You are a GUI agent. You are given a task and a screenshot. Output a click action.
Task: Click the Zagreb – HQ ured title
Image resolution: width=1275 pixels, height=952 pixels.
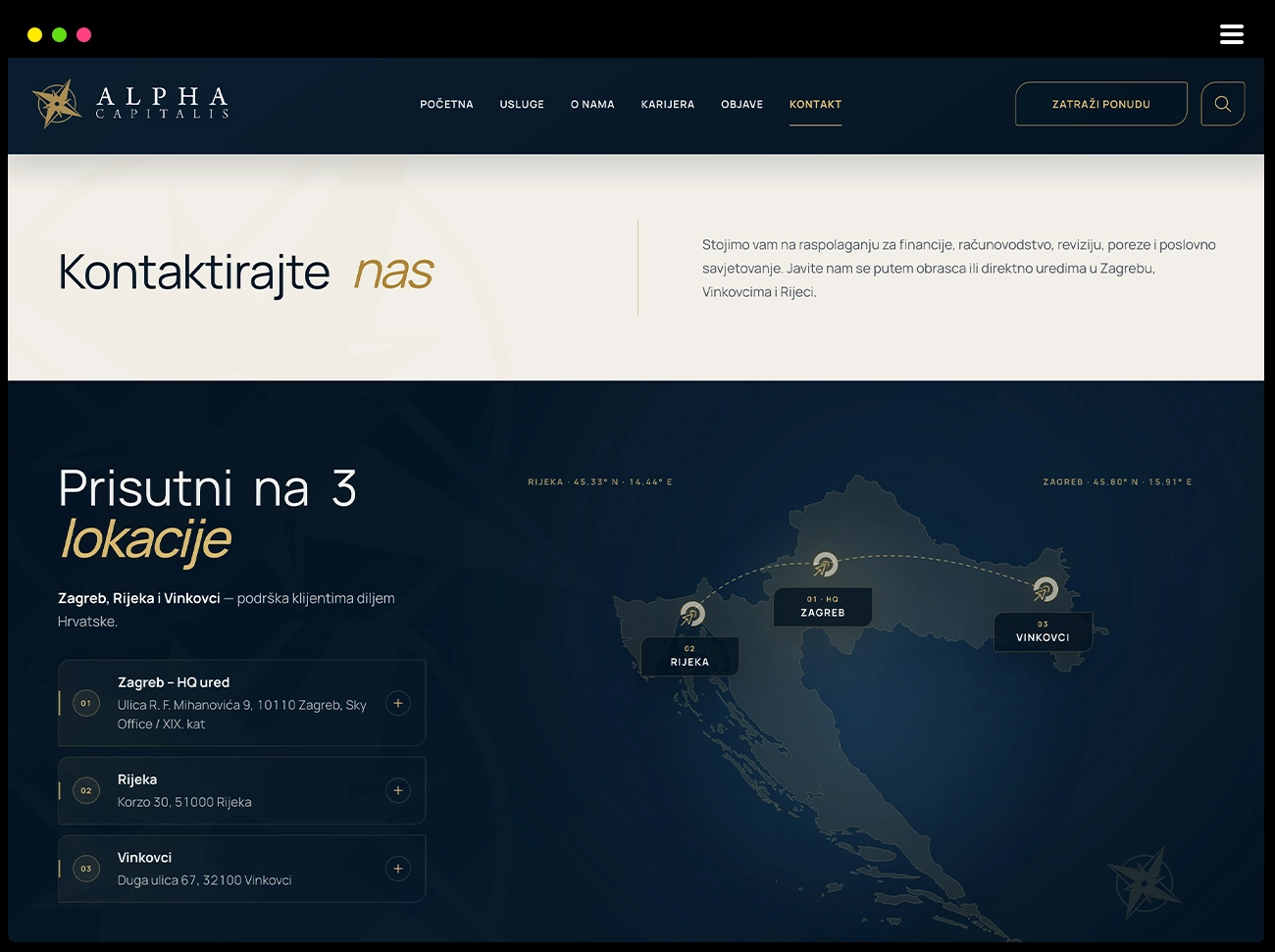click(x=174, y=682)
